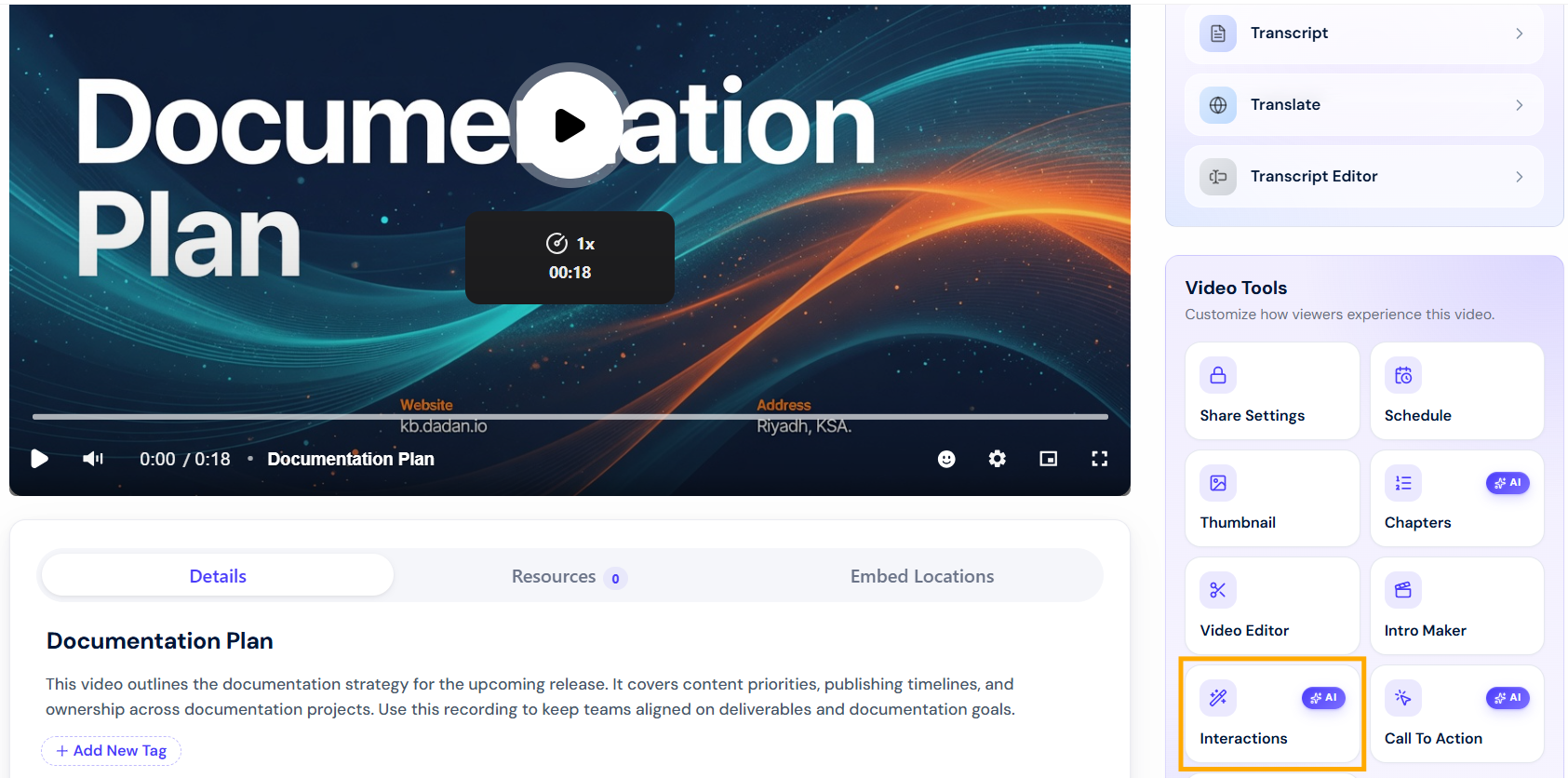Viewport: 1568px width, 778px height.
Task: Toggle picture-in-picture mode icon
Action: coord(1049,459)
